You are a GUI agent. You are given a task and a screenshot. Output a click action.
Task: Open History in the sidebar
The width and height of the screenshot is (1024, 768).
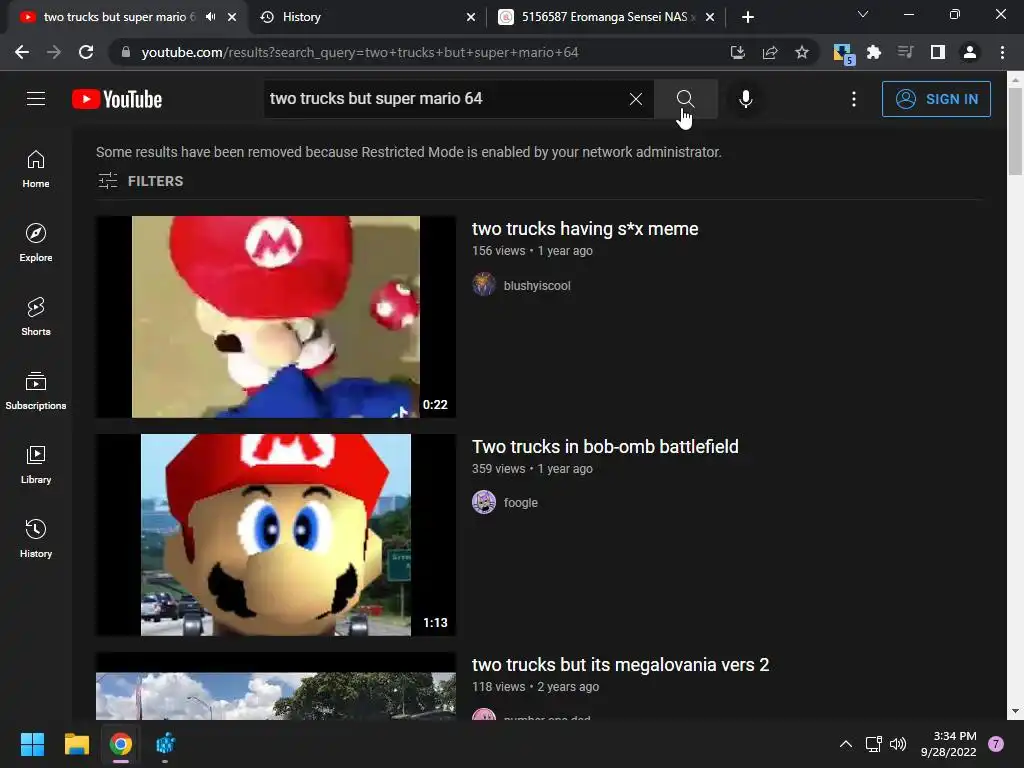point(36,538)
